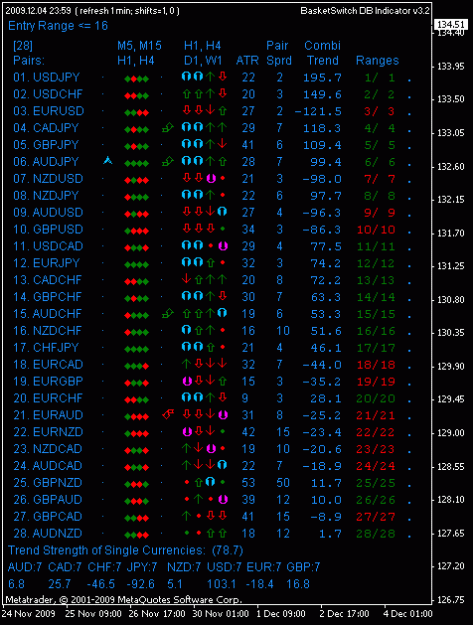Click the '2009.12.04 23:59' timestamp text
This screenshot has width=473, height=625.
(x=38, y=11)
